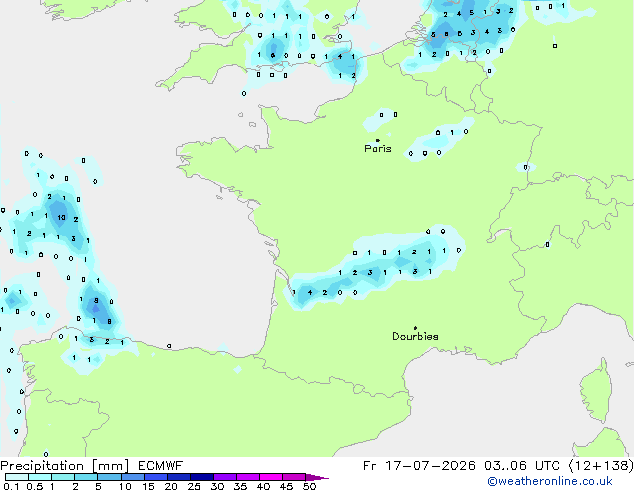
Task: Click the ECMWF model label
Action: (x=161, y=466)
